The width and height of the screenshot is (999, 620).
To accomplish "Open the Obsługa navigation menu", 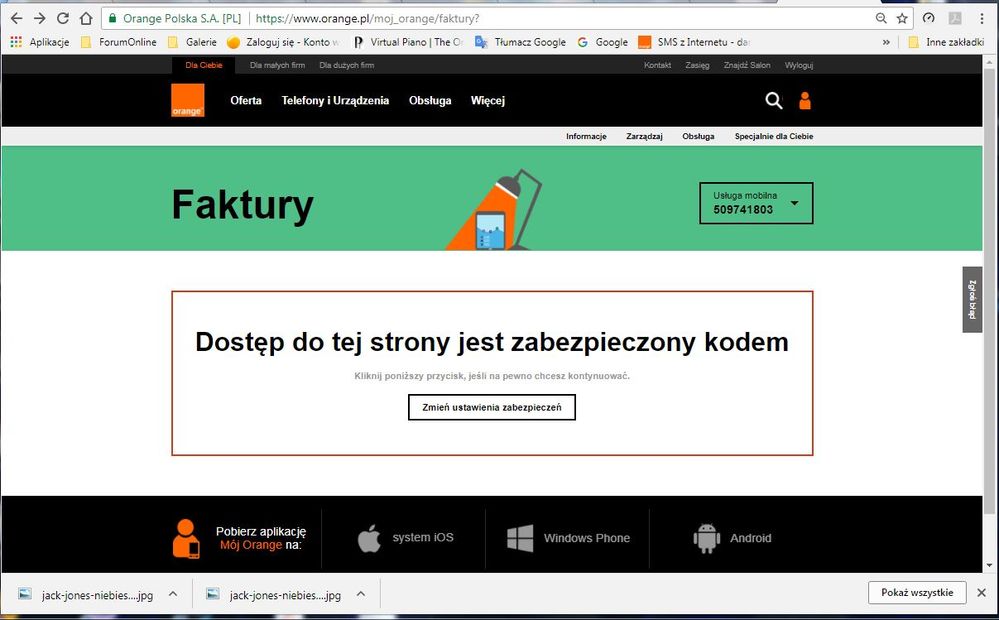I will [429, 101].
